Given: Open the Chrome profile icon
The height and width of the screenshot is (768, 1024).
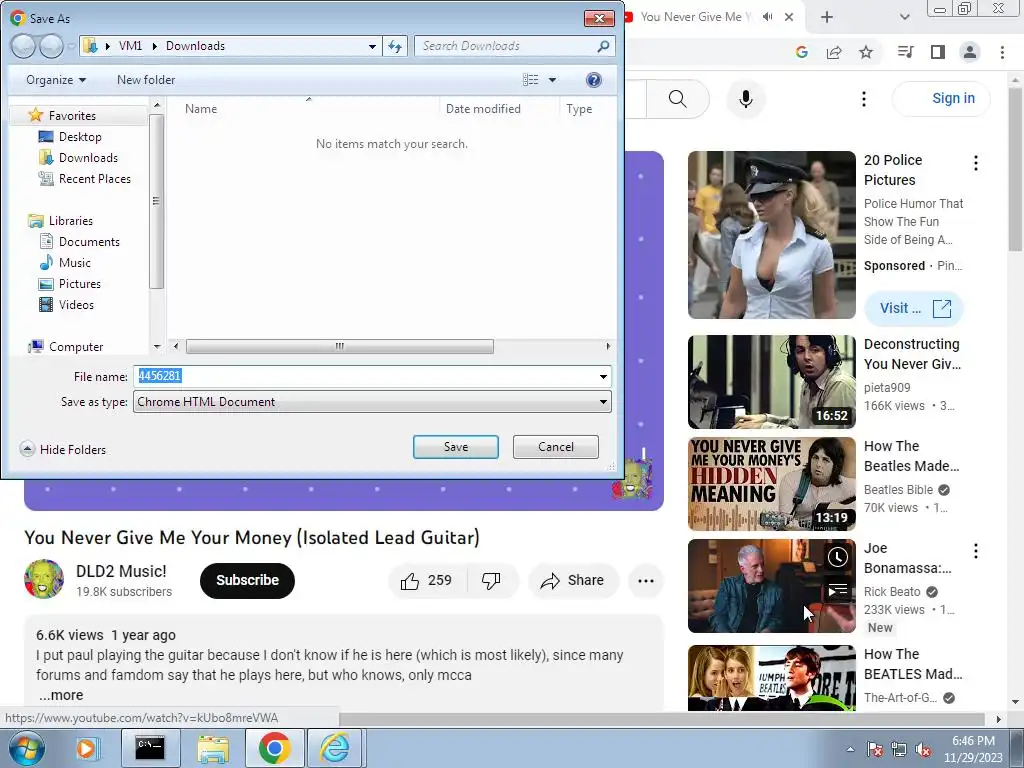Looking at the screenshot, I should coord(970,52).
